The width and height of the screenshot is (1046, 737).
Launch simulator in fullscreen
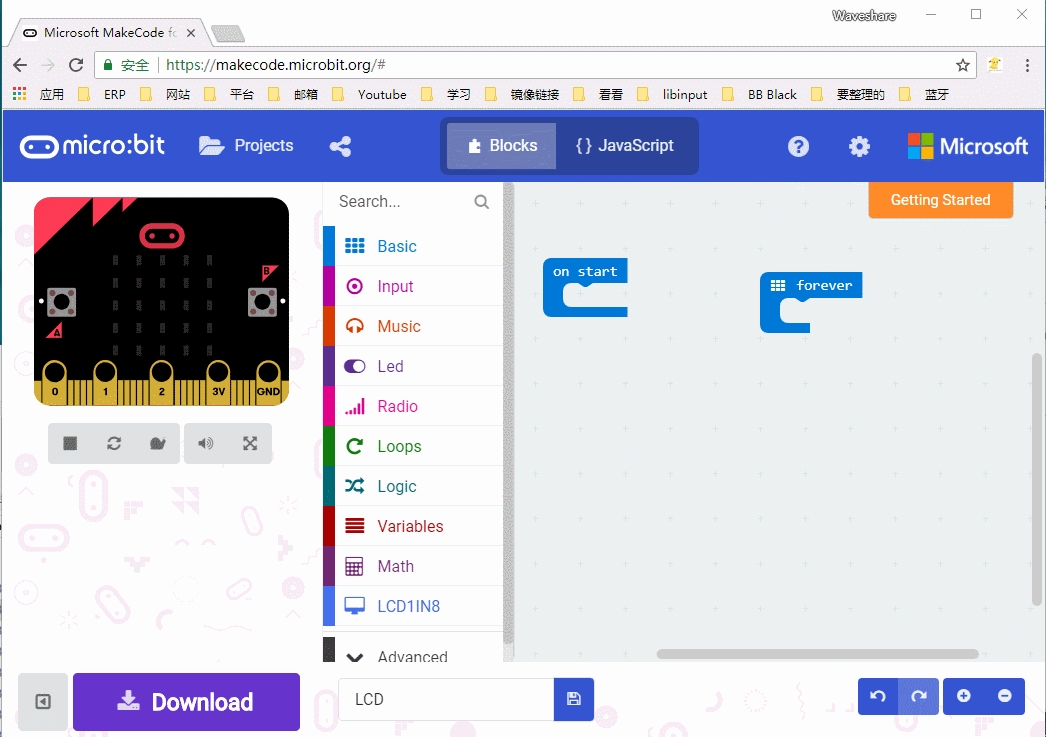coord(250,444)
